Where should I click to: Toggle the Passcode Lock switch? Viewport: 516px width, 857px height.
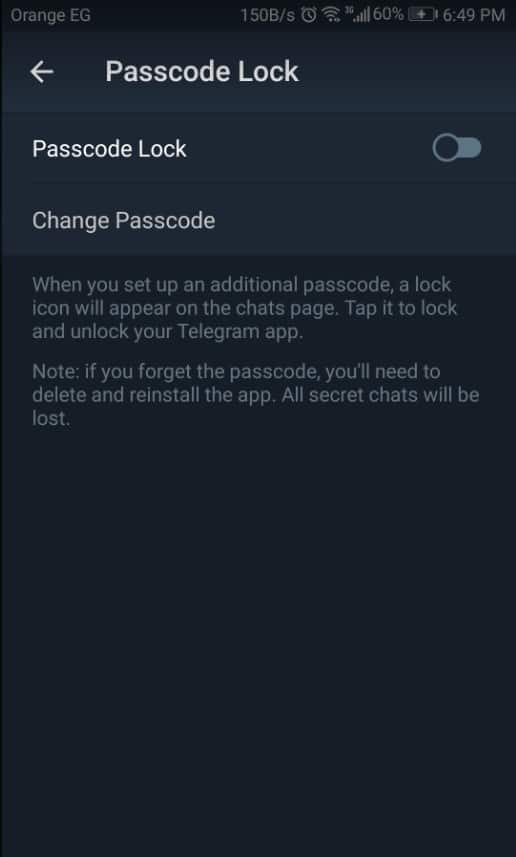click(457, 149)
